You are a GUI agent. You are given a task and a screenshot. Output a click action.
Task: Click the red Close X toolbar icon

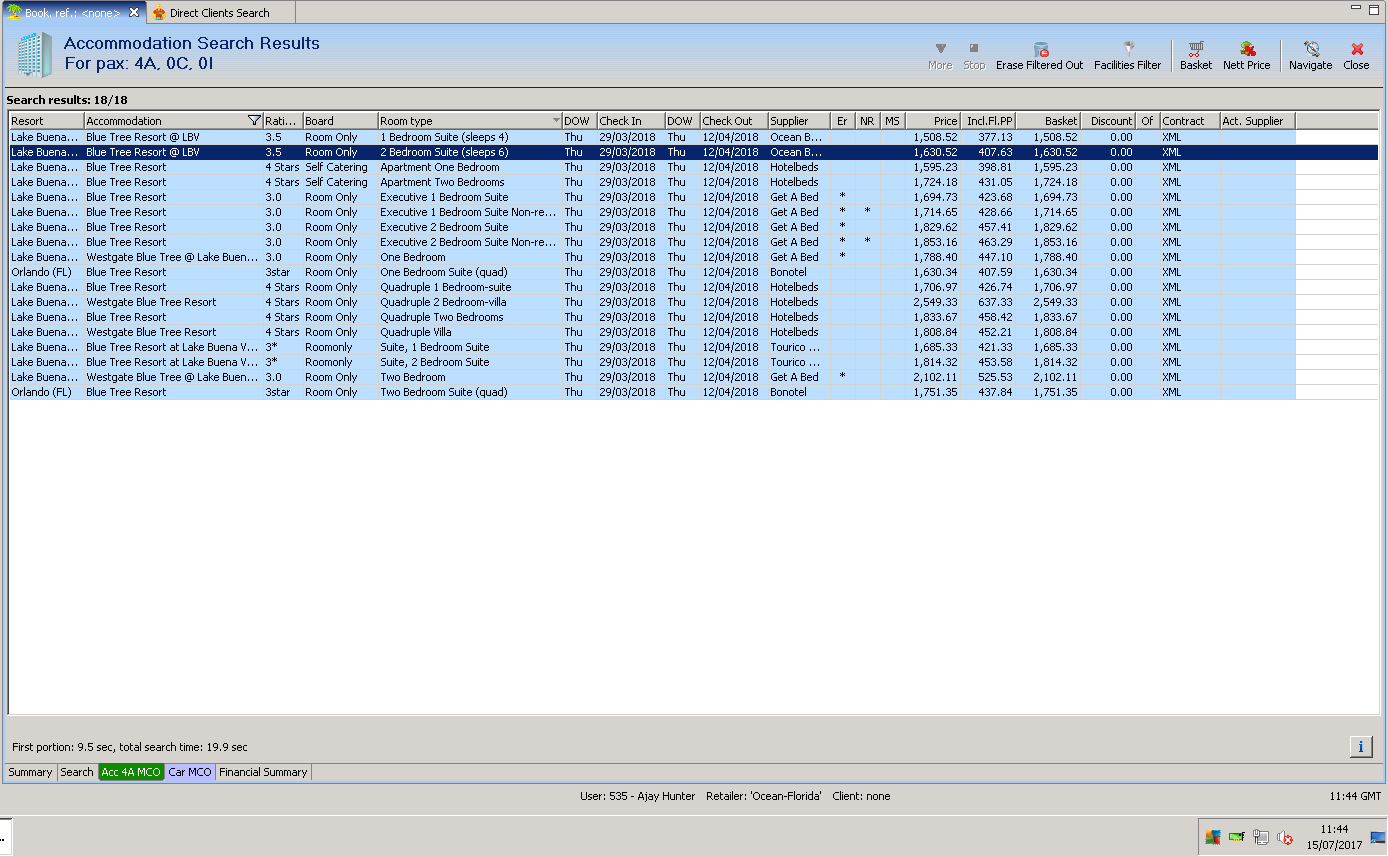coord(1356,55)
